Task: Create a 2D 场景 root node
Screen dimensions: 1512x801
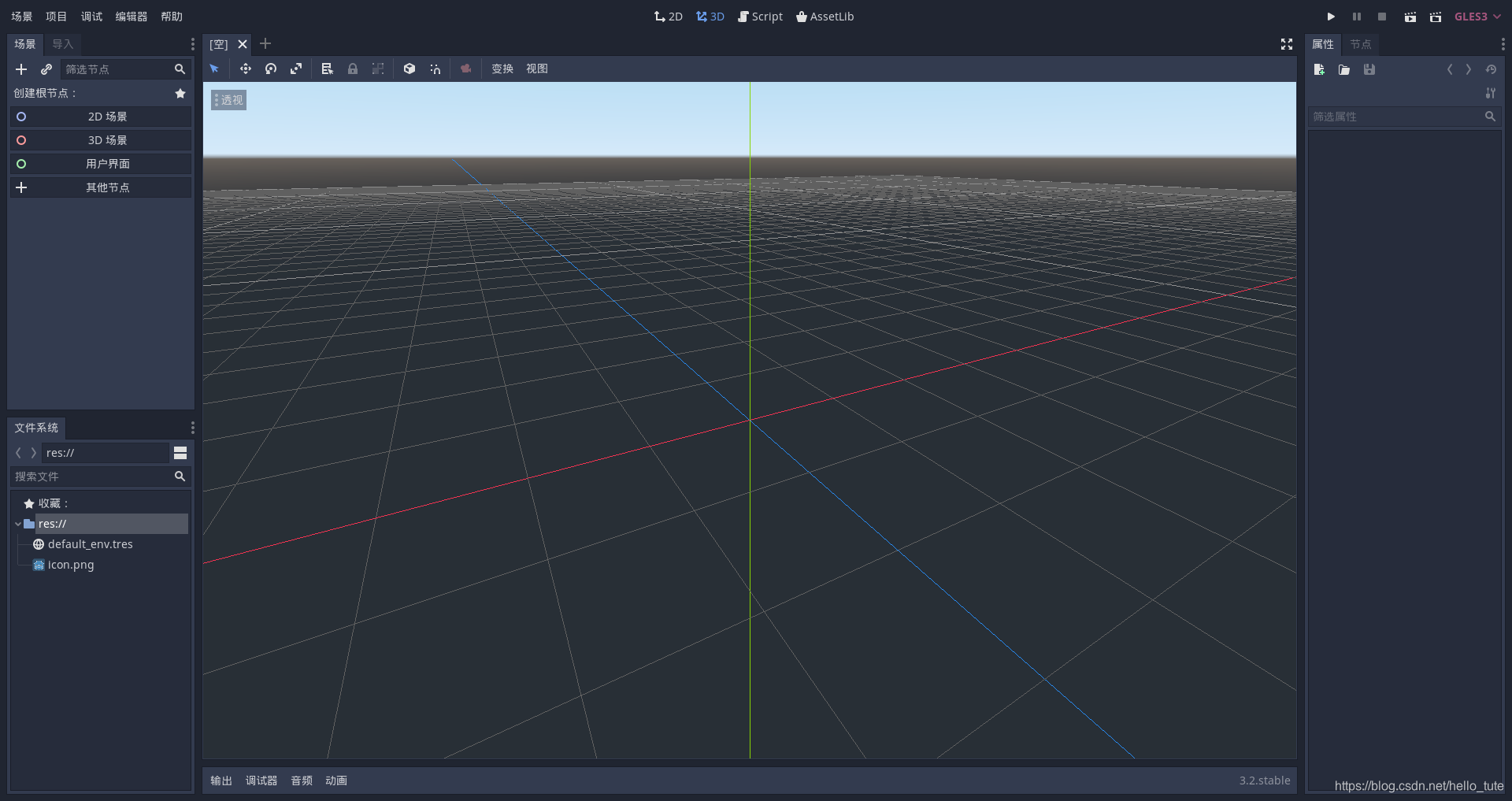Action: [x=101, y=117]
